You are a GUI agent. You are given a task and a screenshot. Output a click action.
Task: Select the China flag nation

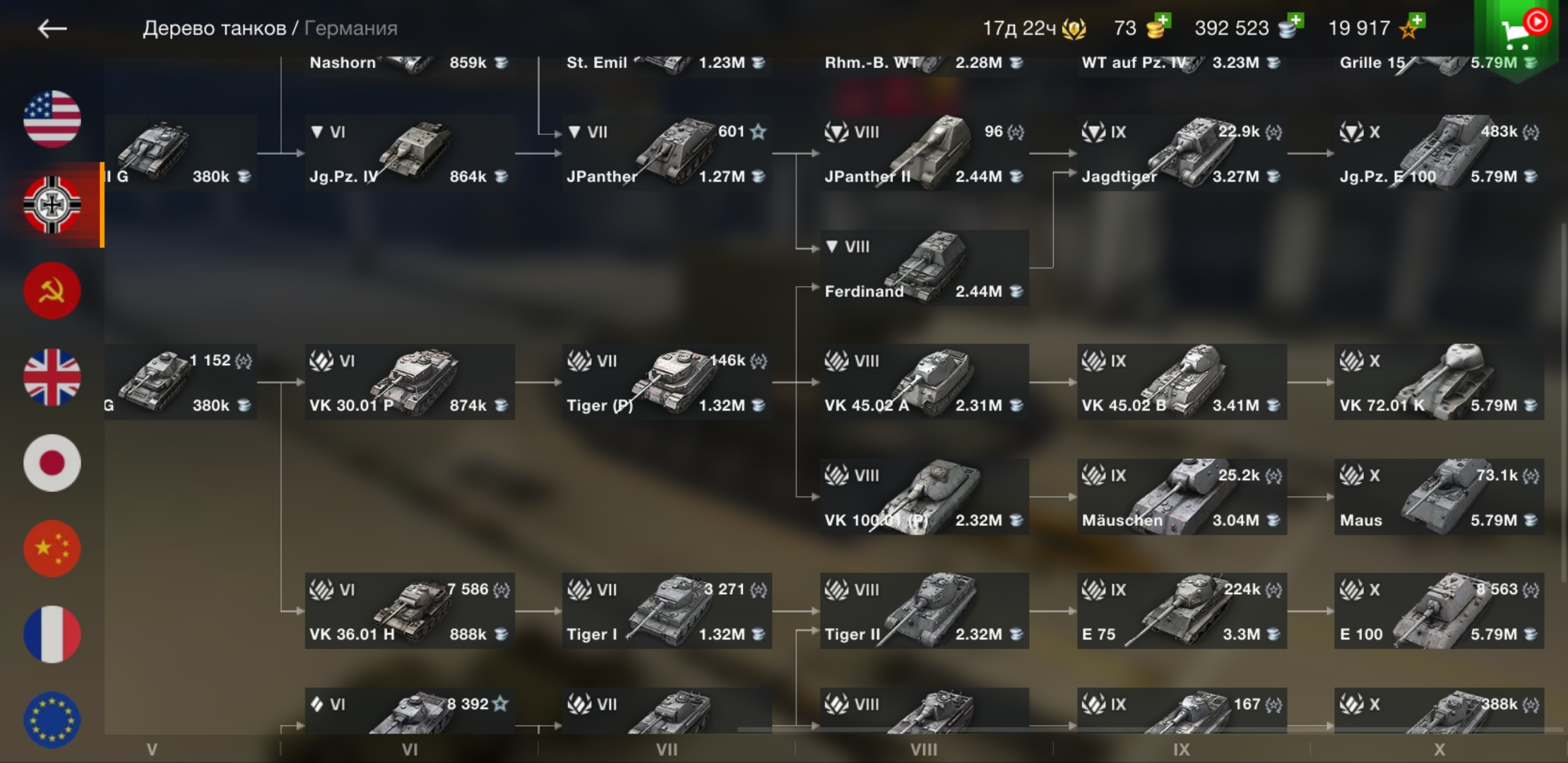pos(52,549)
